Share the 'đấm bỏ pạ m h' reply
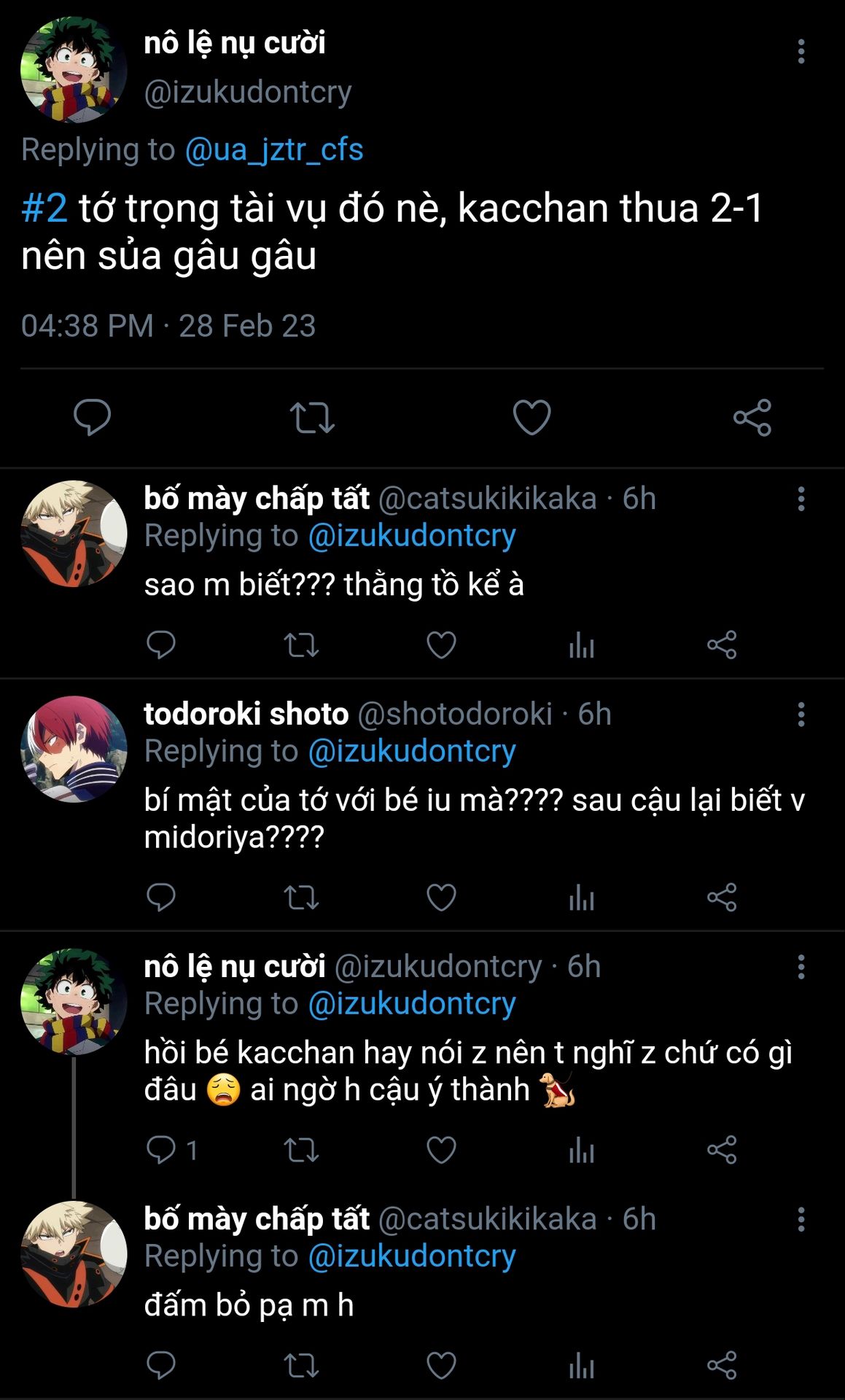This screenshot has width=845, height=1400. point(722,1365)
